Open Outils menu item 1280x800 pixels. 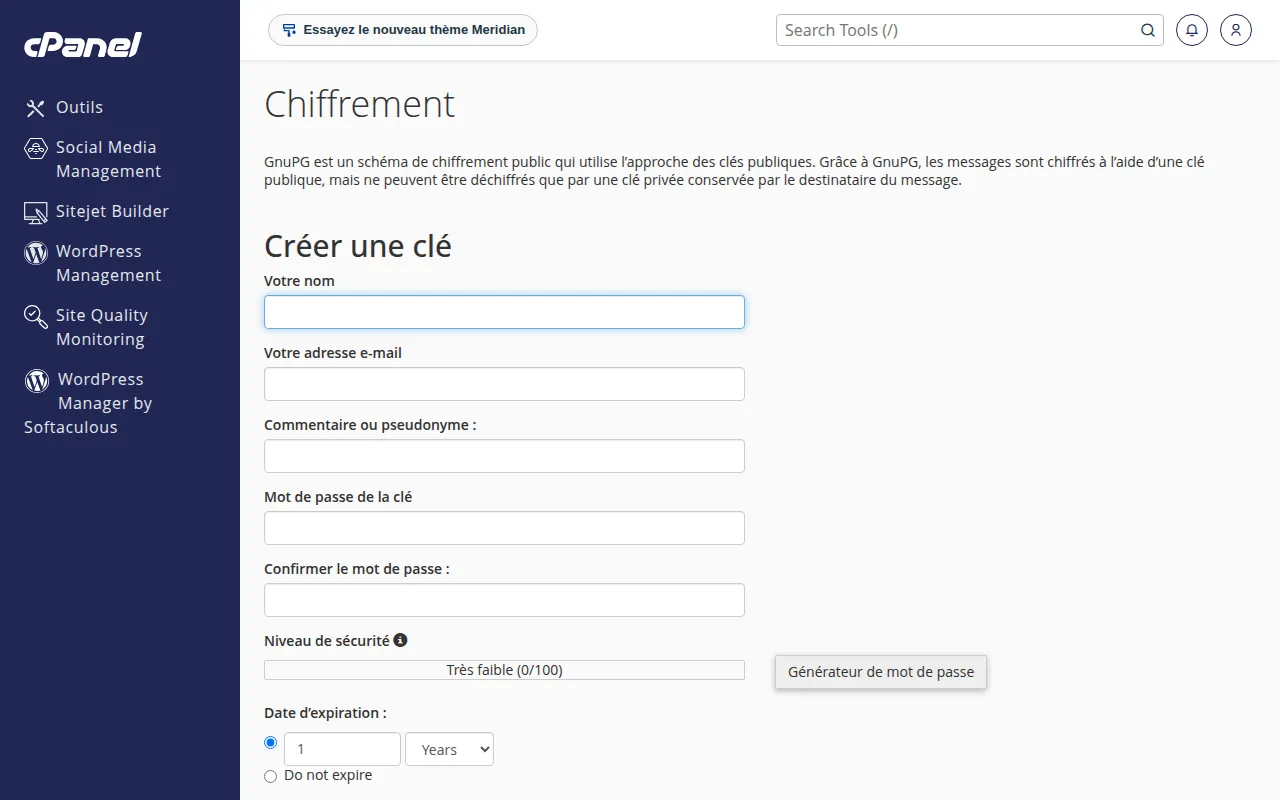(80, 107)
